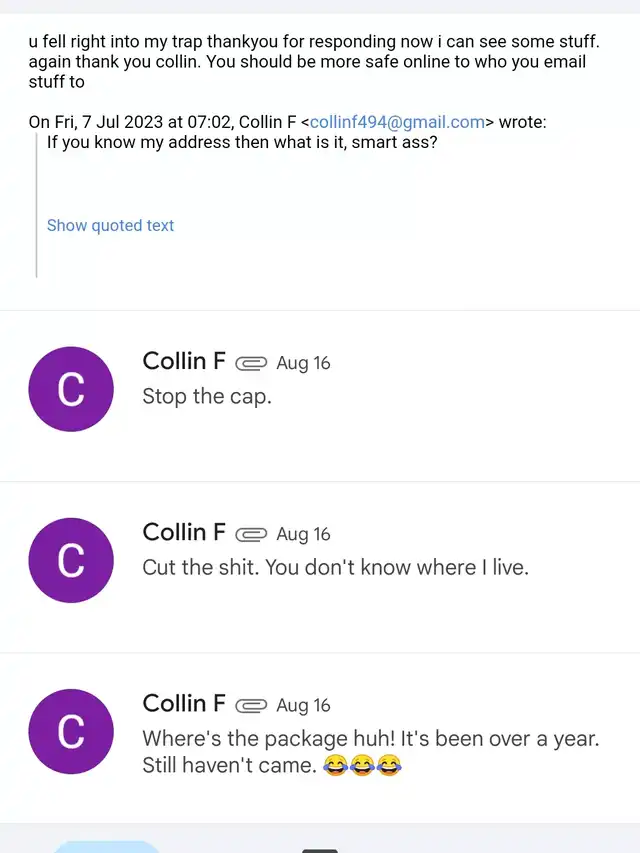Click the attachment icon on 'Cut the shit' message
Screen dimensions: 640x853
click(x=251, y=535)
